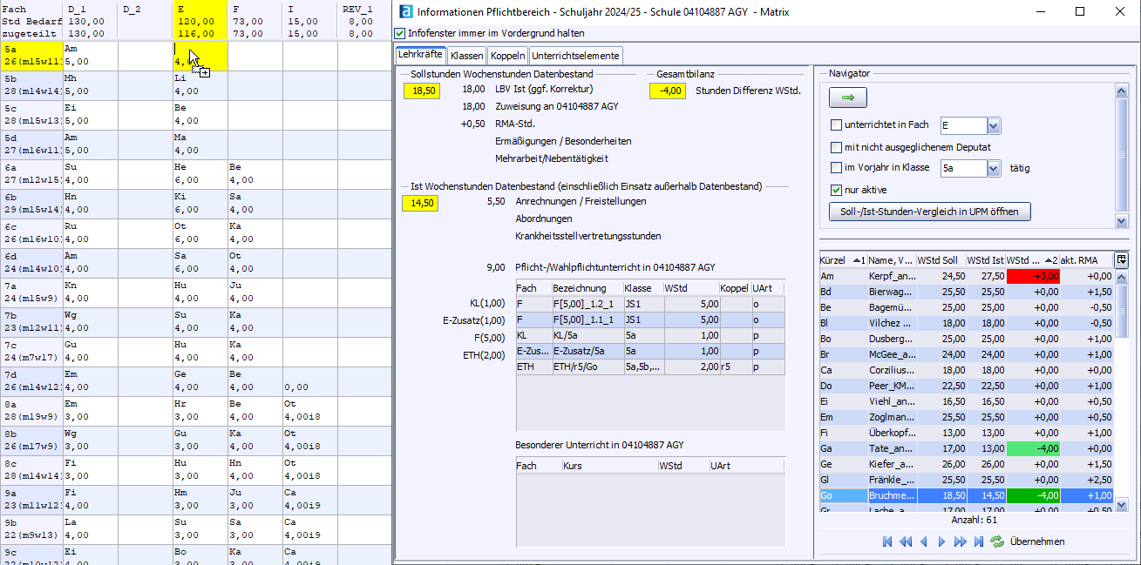Jump to first record in teacher list
1141x565 pixels.
point(887,542)
